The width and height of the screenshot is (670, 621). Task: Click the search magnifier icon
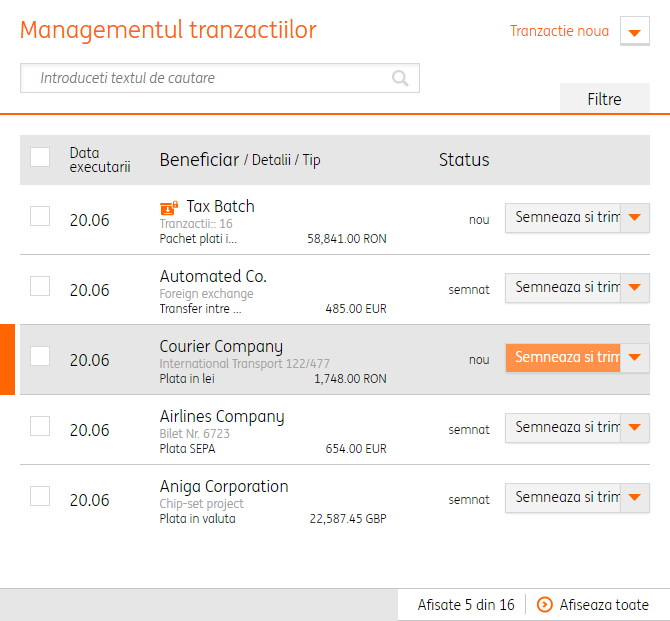[x=400, y=78]
